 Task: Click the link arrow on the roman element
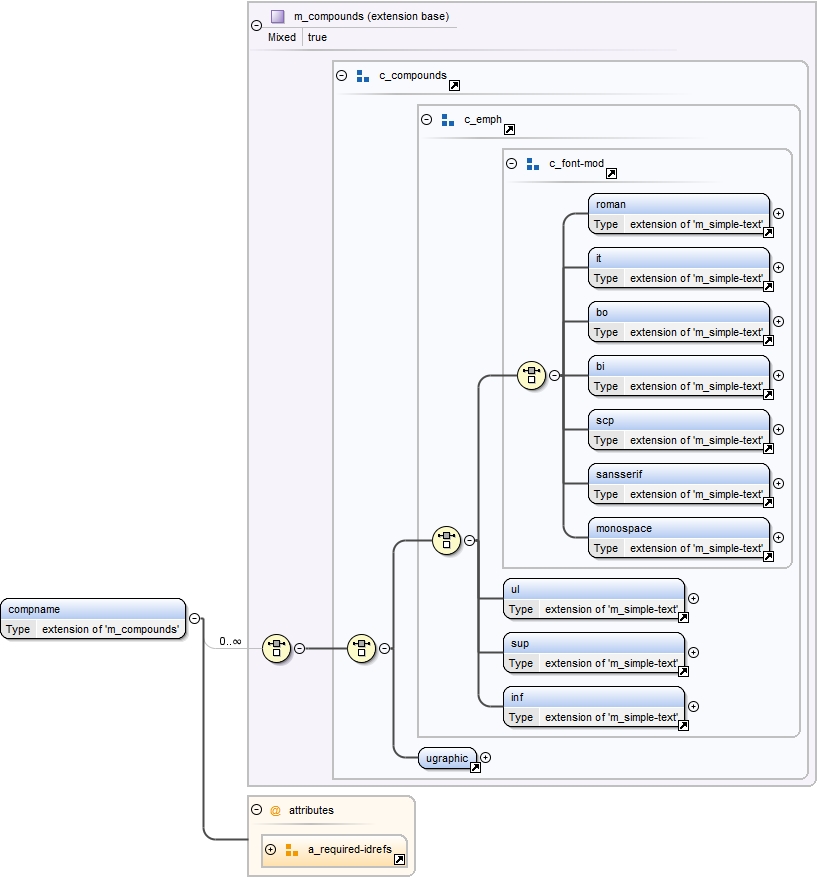768,232
